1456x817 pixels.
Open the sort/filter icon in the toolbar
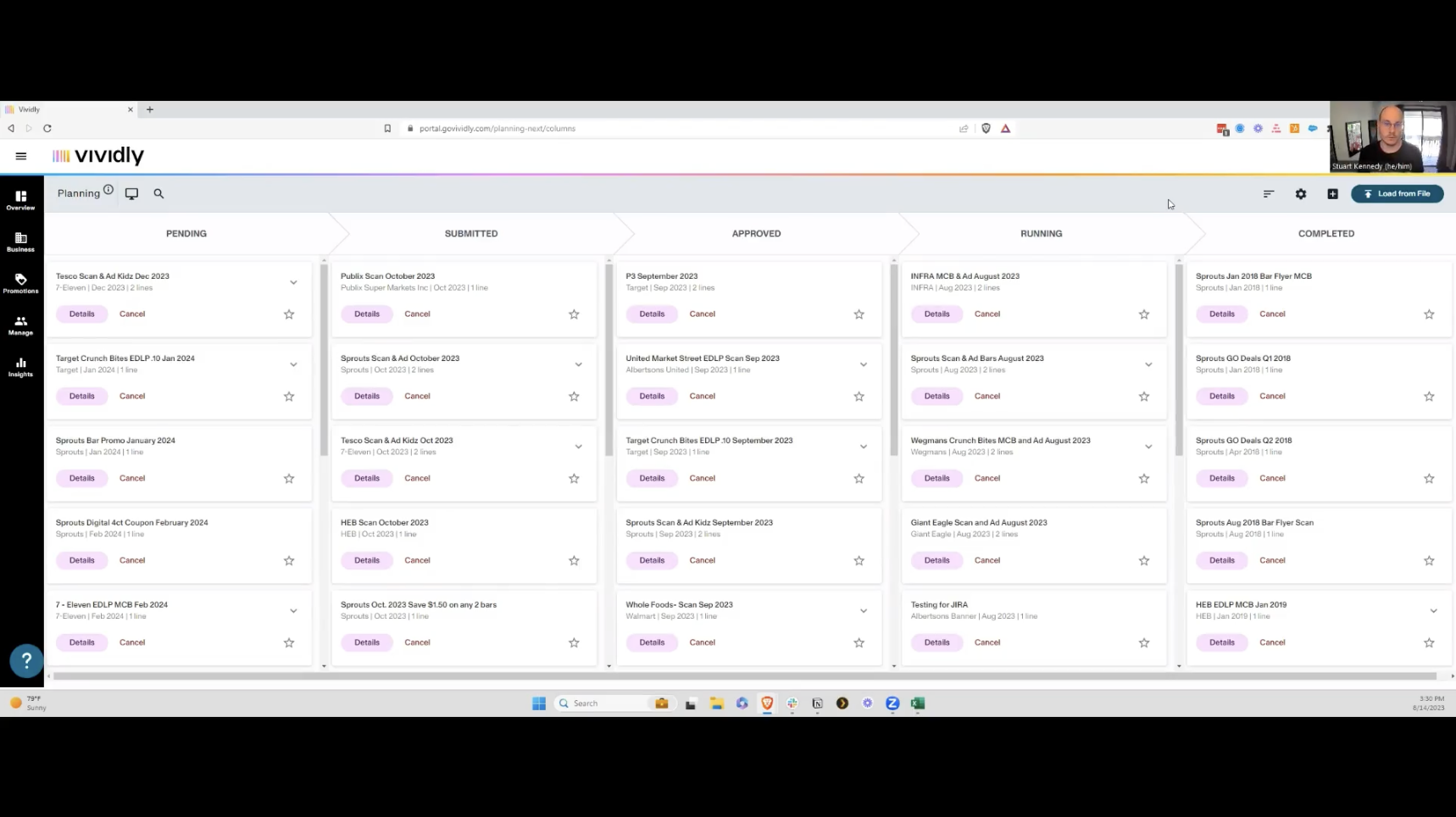[x=1268, y=193]
